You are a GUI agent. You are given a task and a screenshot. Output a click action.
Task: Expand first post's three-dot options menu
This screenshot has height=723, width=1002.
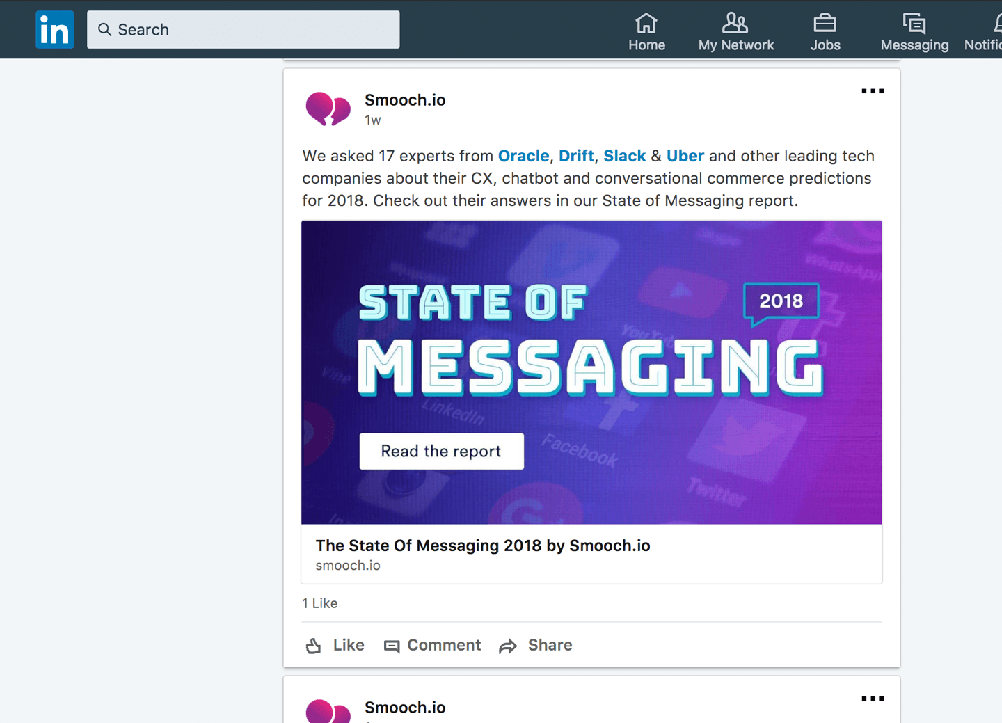[872, 91]
